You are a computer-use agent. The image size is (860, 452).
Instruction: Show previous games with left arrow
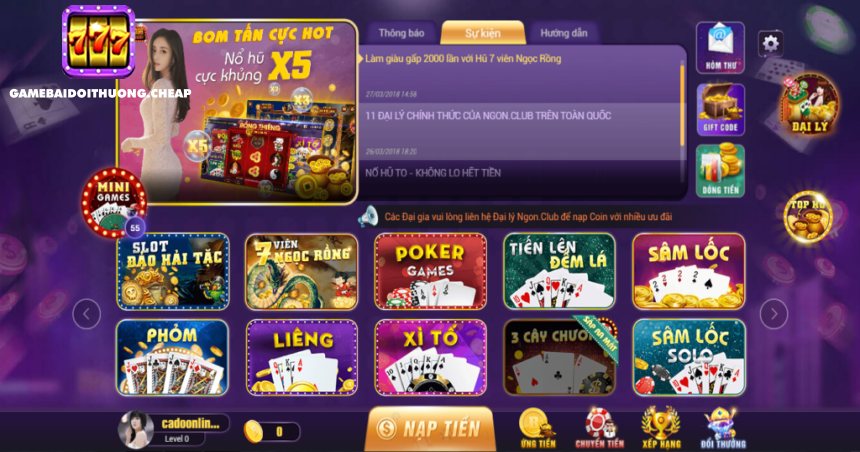[87, 314]
